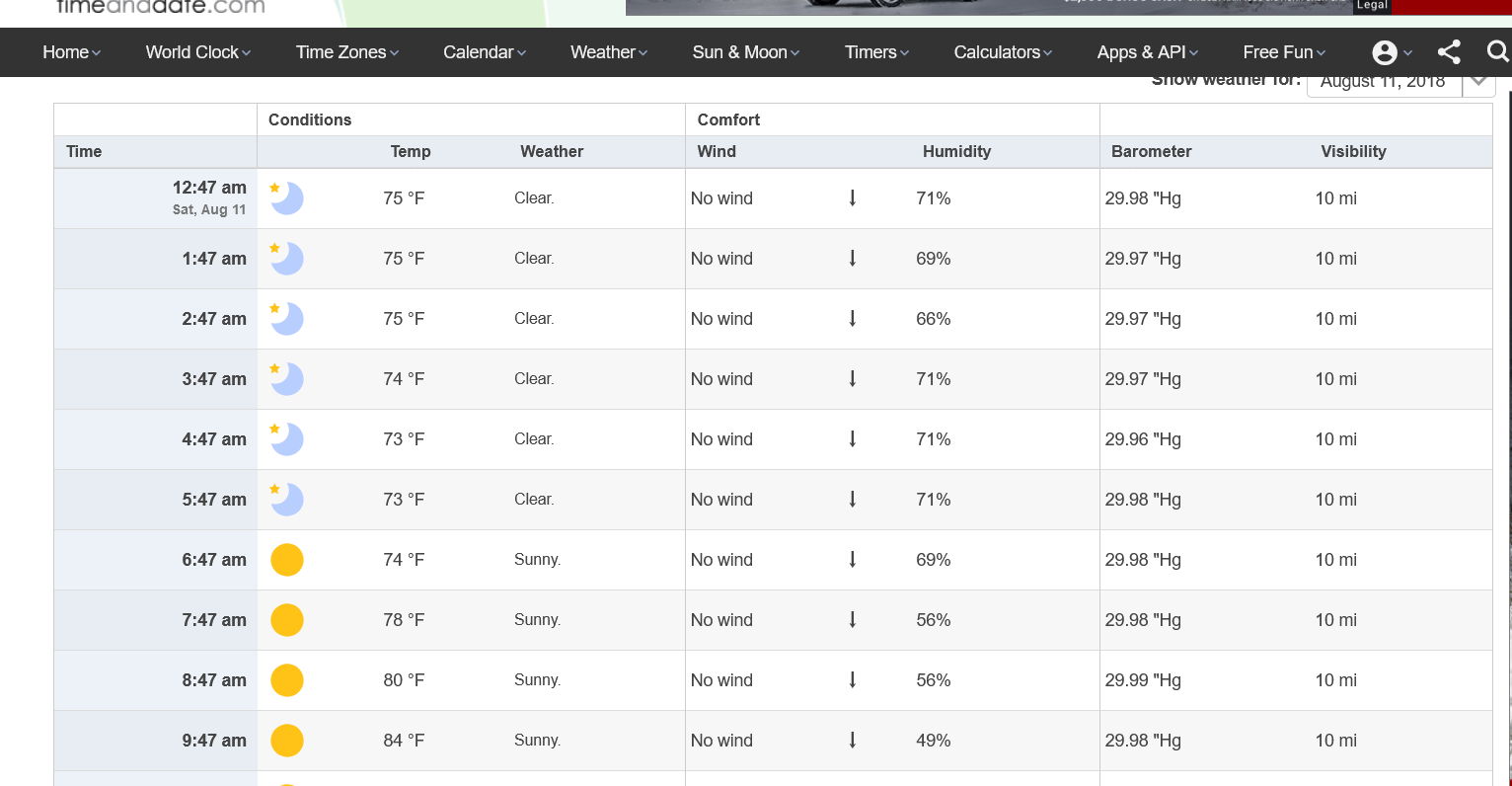Screen dimensions: 1512x786
Task: Open the World Clock dropdown menu
Action: (x=197, y=52)
